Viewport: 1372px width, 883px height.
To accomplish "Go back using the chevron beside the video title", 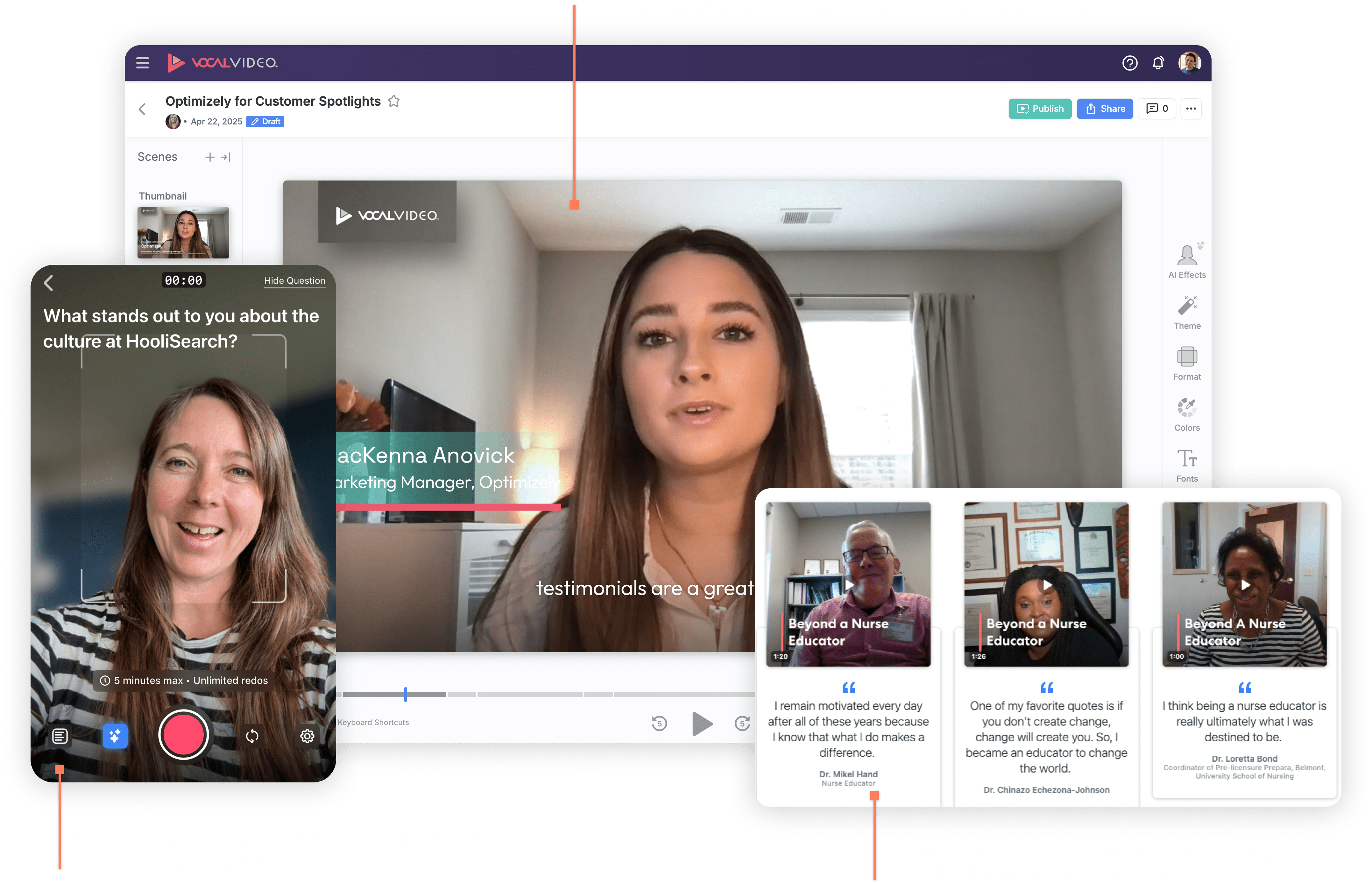I will [x=142, y=109].
